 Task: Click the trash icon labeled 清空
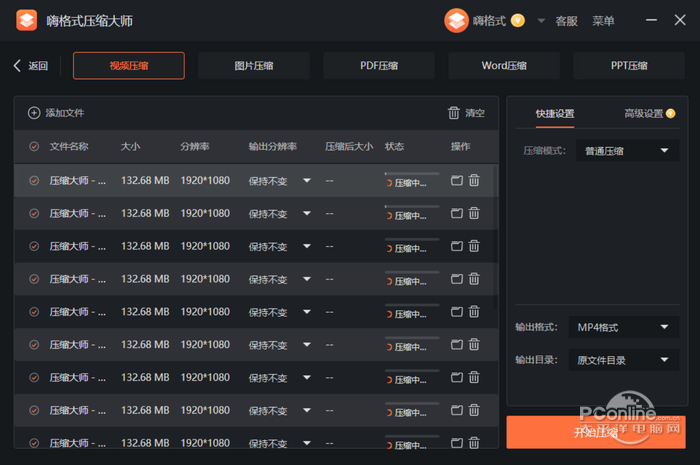[x=454, y=113]
